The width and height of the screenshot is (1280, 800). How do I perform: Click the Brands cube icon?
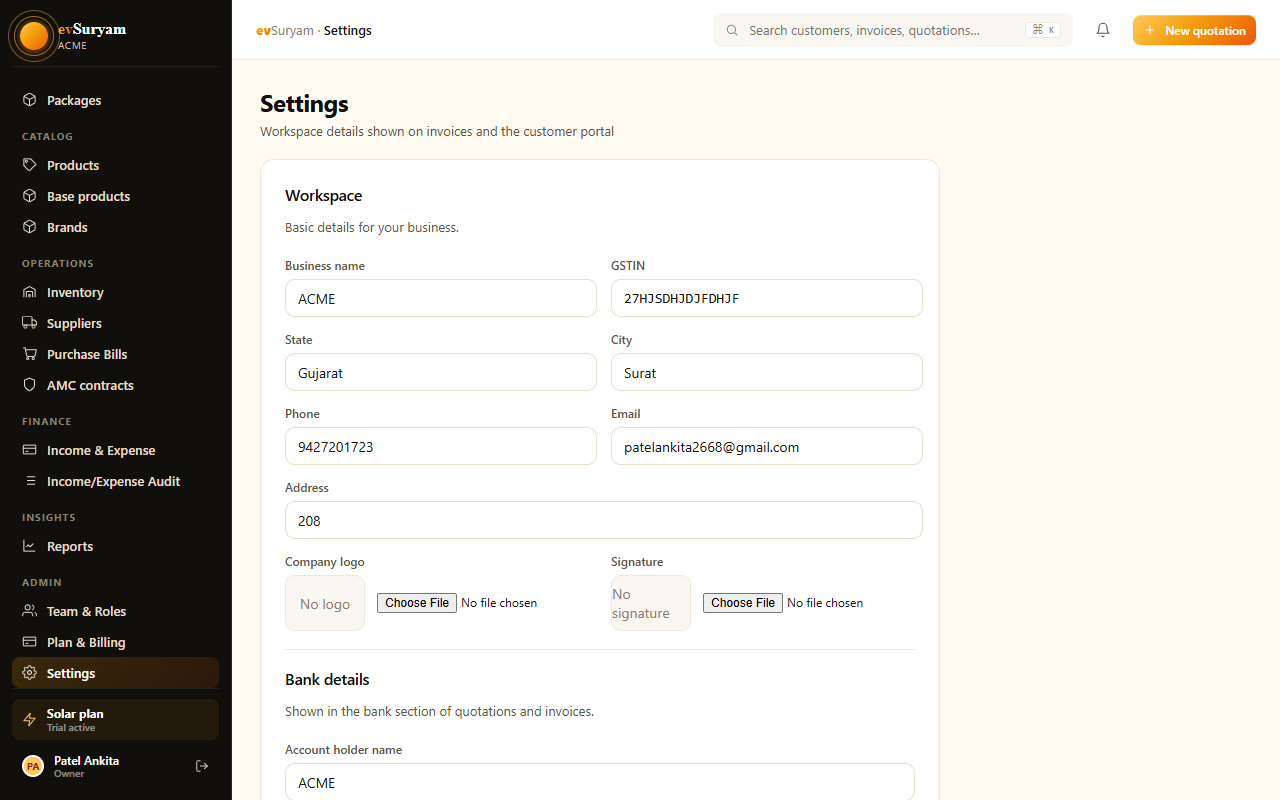30,227
